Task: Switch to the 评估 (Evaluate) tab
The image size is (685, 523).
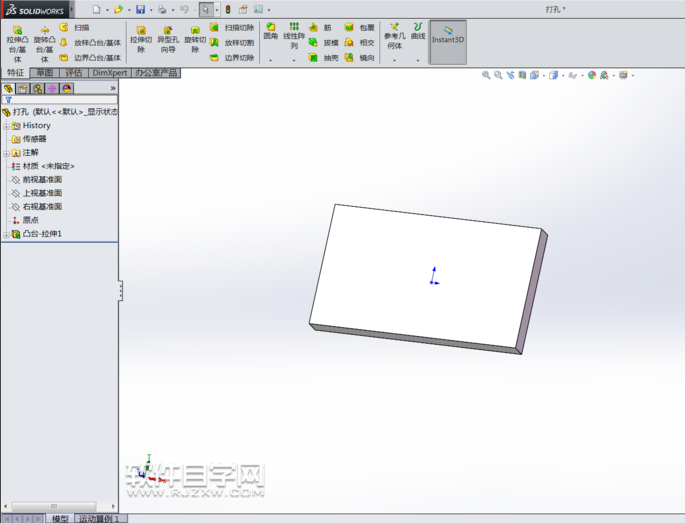Action: pyautogui.click(x=74, y=73)
